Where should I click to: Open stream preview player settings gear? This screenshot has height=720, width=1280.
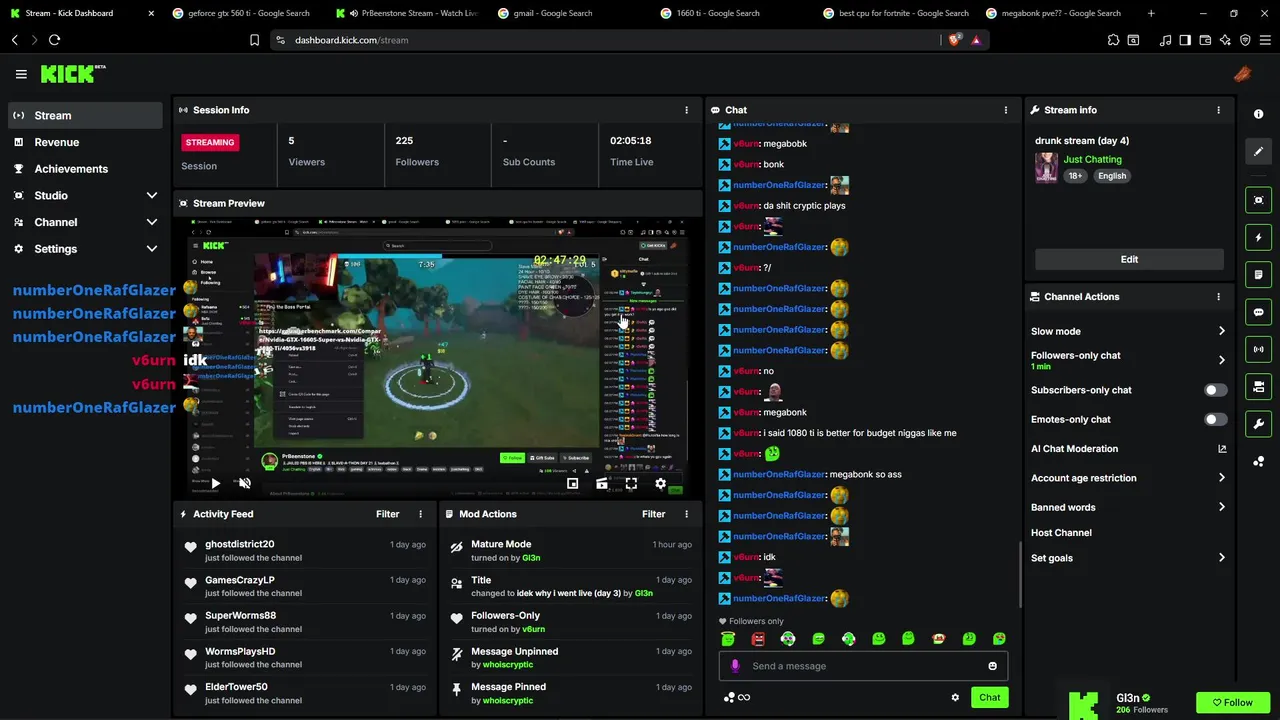click(660, 483)
